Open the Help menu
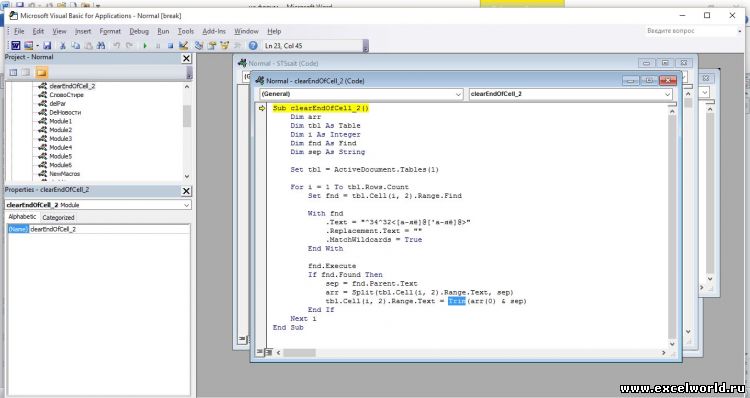The image size is (750, 398). click(x=274, y=31)
